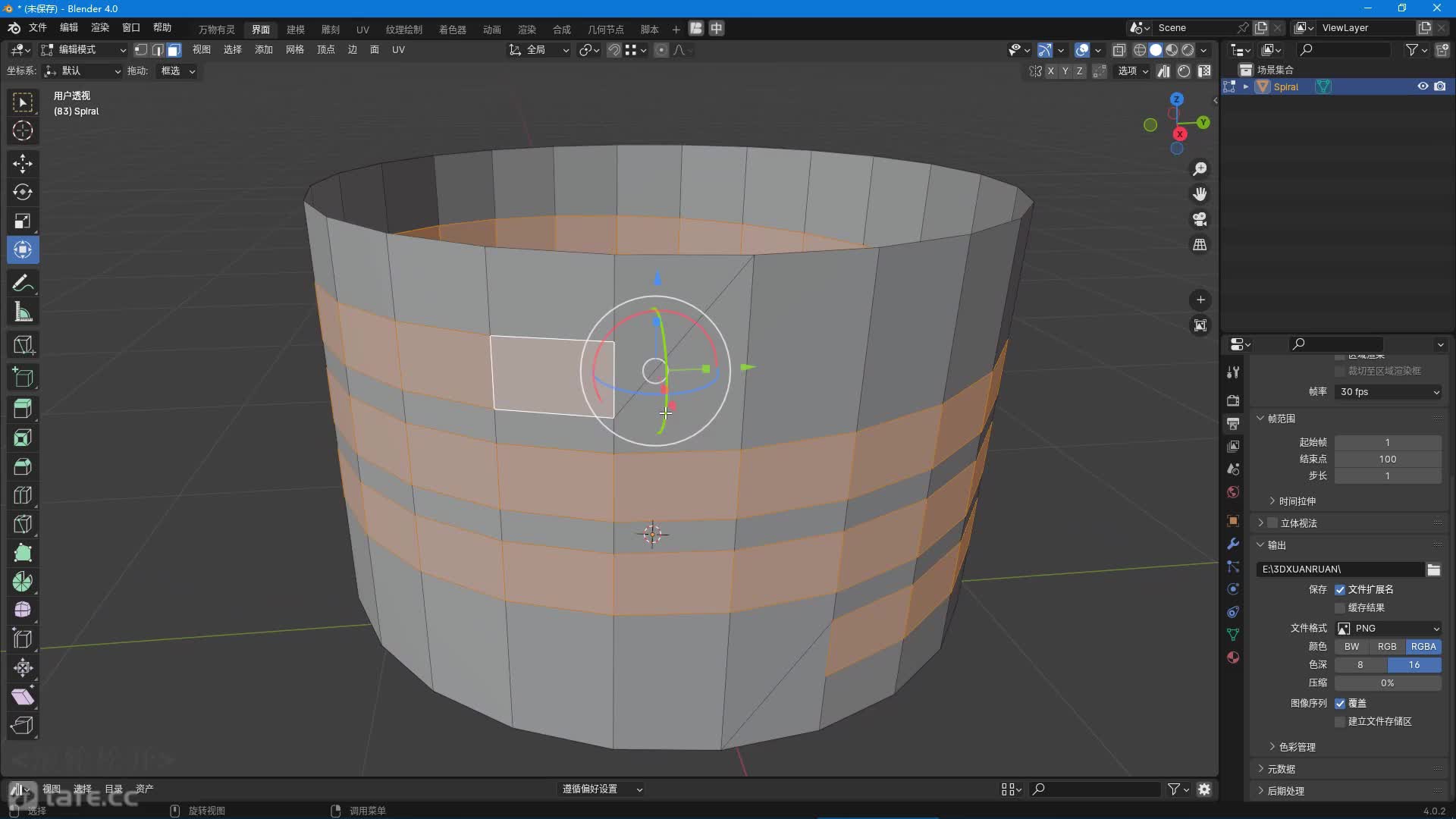Open the Render menu

(100, 28)
